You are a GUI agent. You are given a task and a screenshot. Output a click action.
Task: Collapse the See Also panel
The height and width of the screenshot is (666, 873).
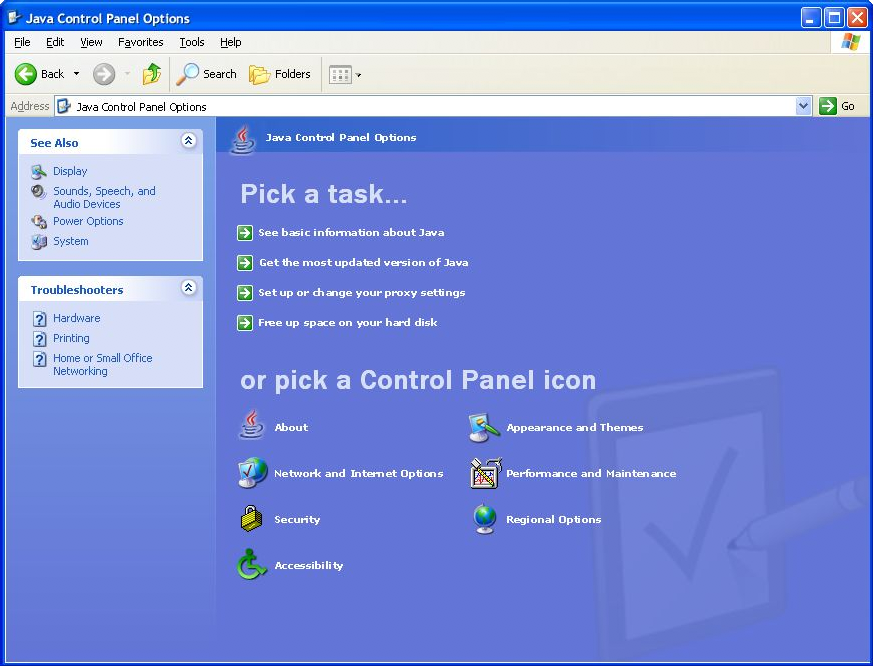pyautogui.click(x=188, y=141)
